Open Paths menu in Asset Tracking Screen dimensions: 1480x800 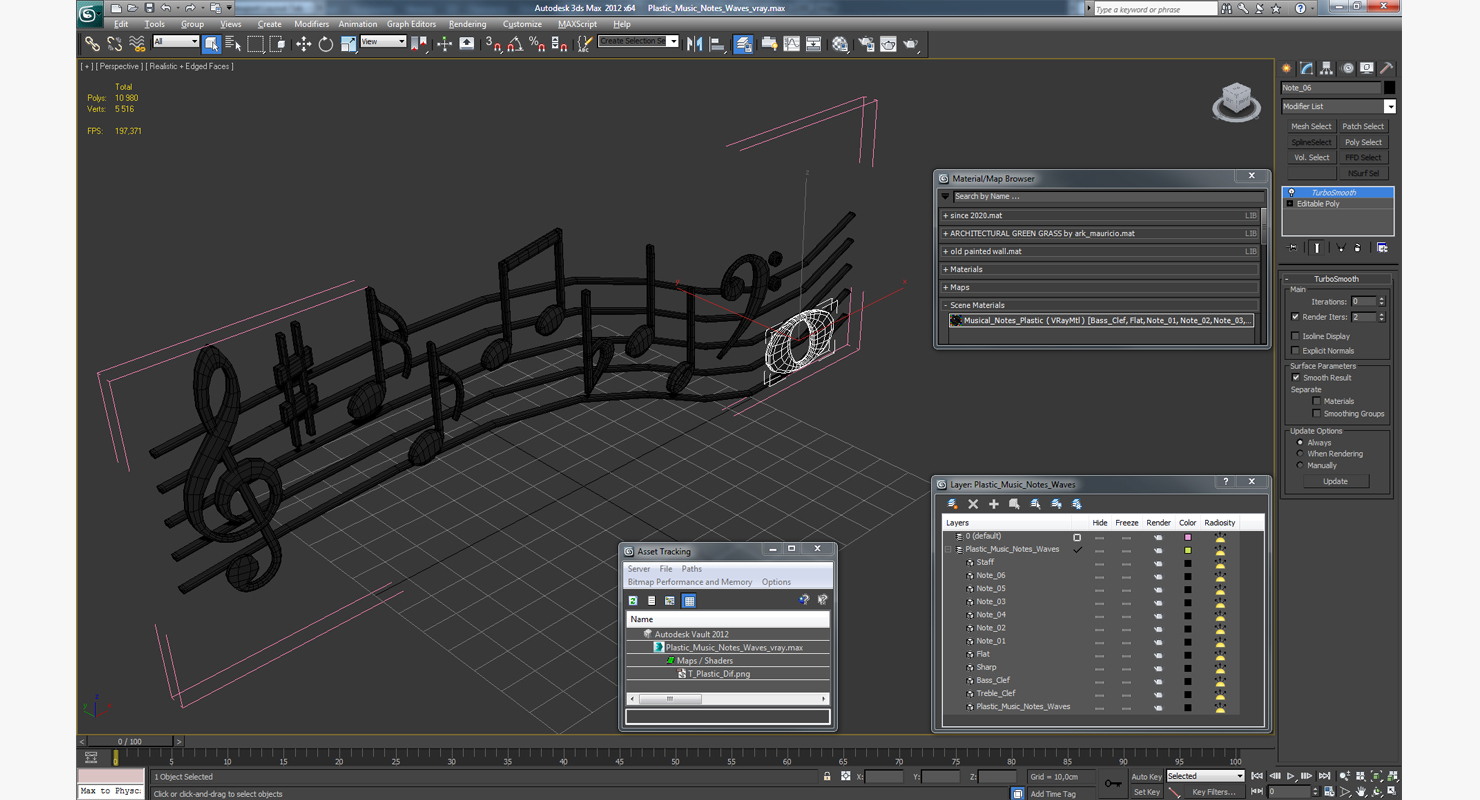tap(691, 569)
